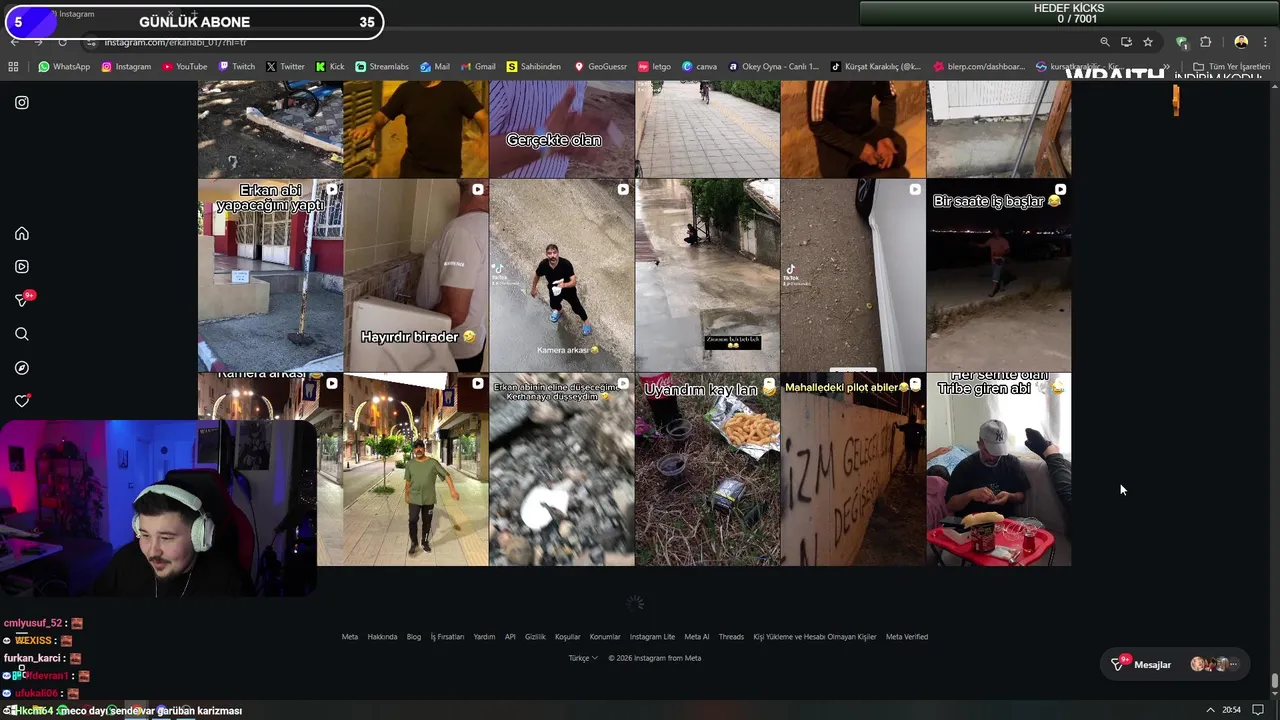The image size is (1280, 720).
Task: Click the Yardım footer link
Action: coord(484,637)
